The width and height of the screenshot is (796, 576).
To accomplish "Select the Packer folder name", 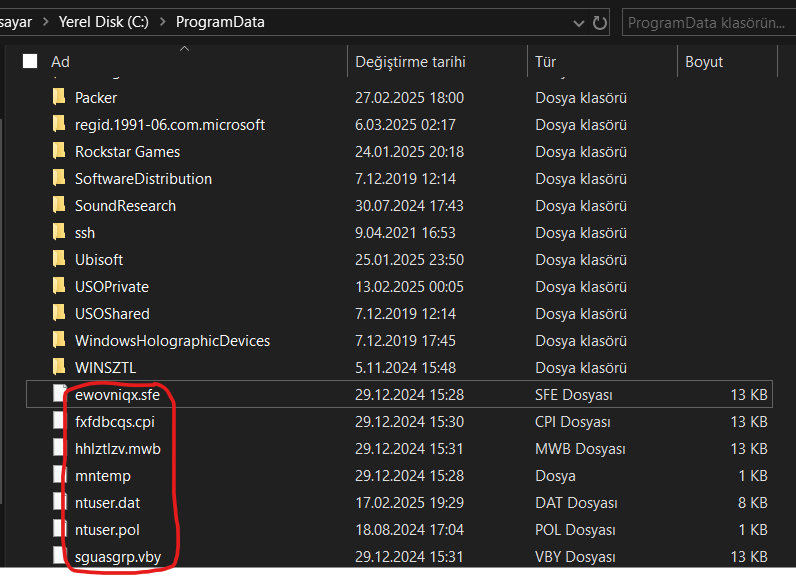I will [x=96, y=97].
